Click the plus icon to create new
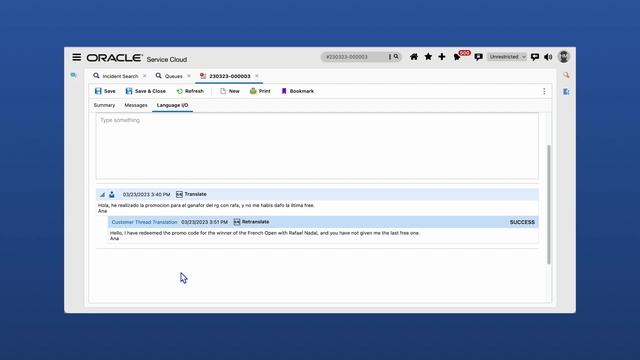 pos(442,57)
